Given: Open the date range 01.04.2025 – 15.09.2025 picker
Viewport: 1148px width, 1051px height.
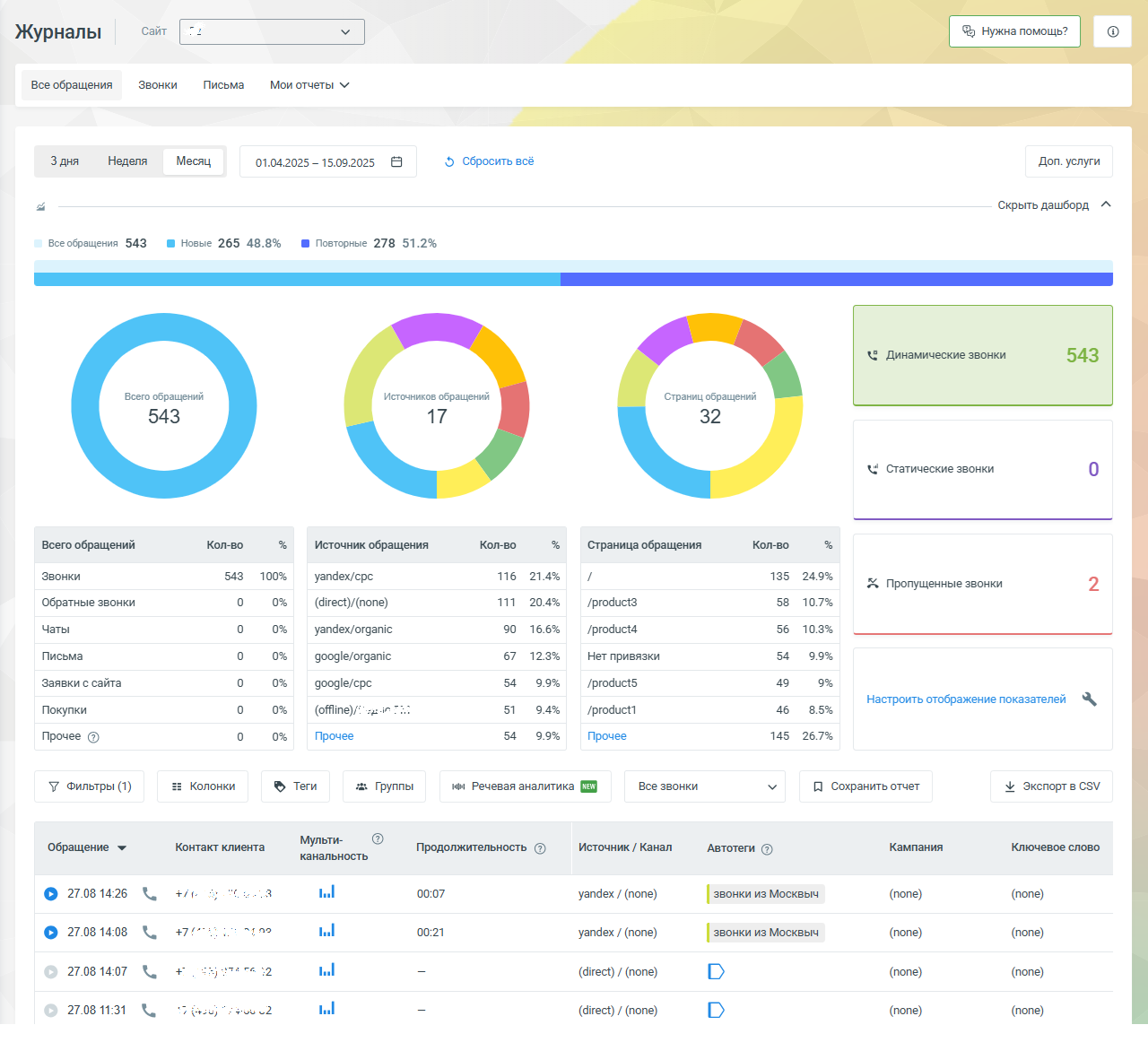Looking at the screenshot, I should point(328,162).
